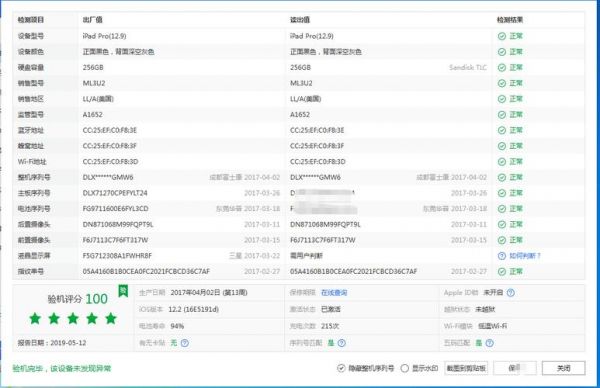Screen dimensions: 600x388
Task: Click the 充电次数 215次 value
Action: click(330, 326)
